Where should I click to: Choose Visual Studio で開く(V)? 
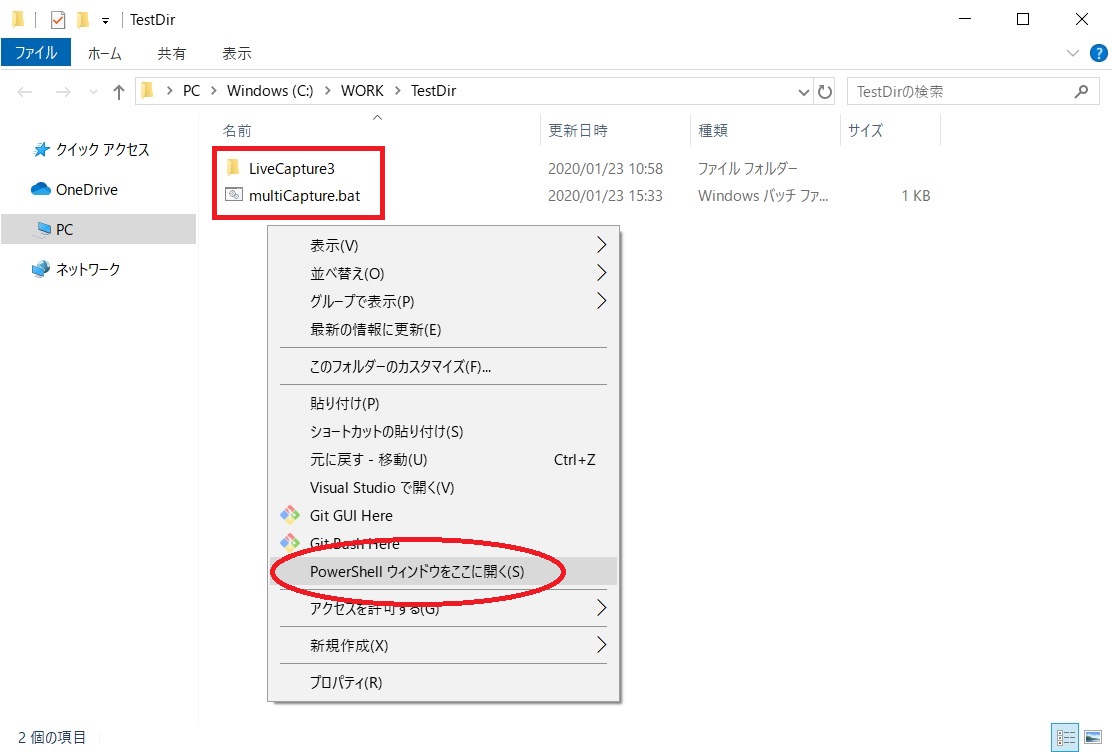tap(443, 487)
